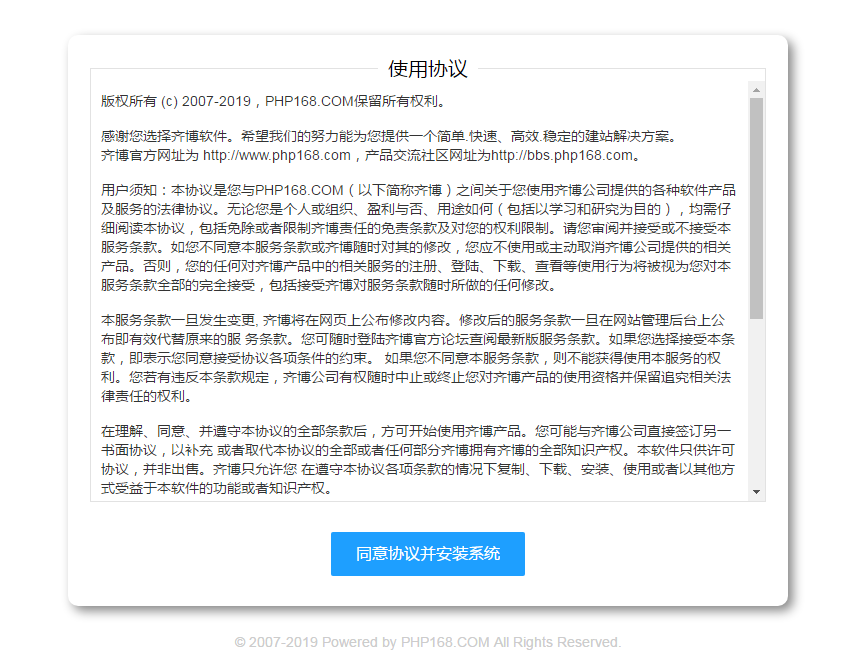Screen dimensions: 845x659
Task: Click the copyright line 版权所有 (c) 2007-2019
Action: point(274,101)
